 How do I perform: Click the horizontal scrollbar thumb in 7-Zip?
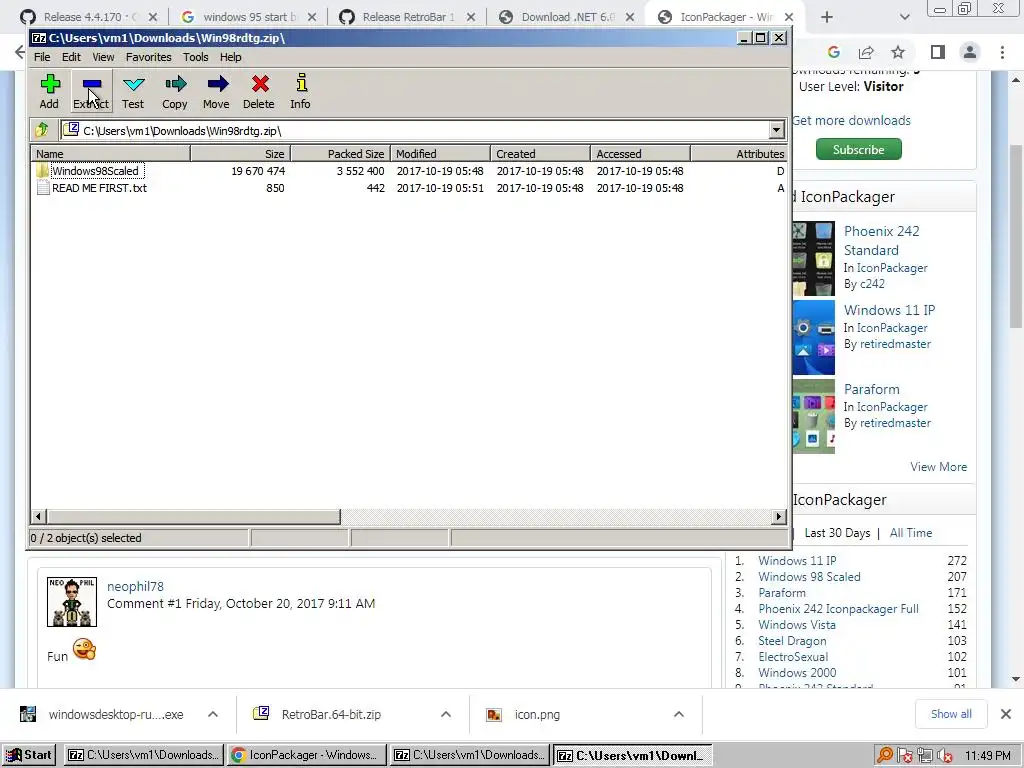[193, 517]
